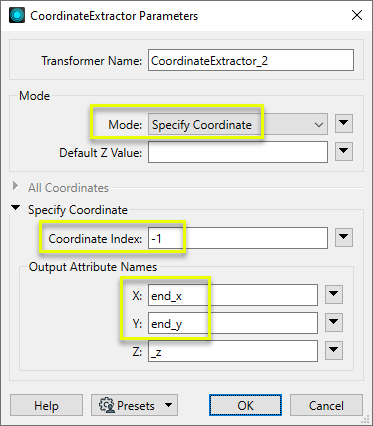This screenshot has width=373, height=426.
Task: Open the arrow menu button beside the Mode combo box
Action: [344, 124]
